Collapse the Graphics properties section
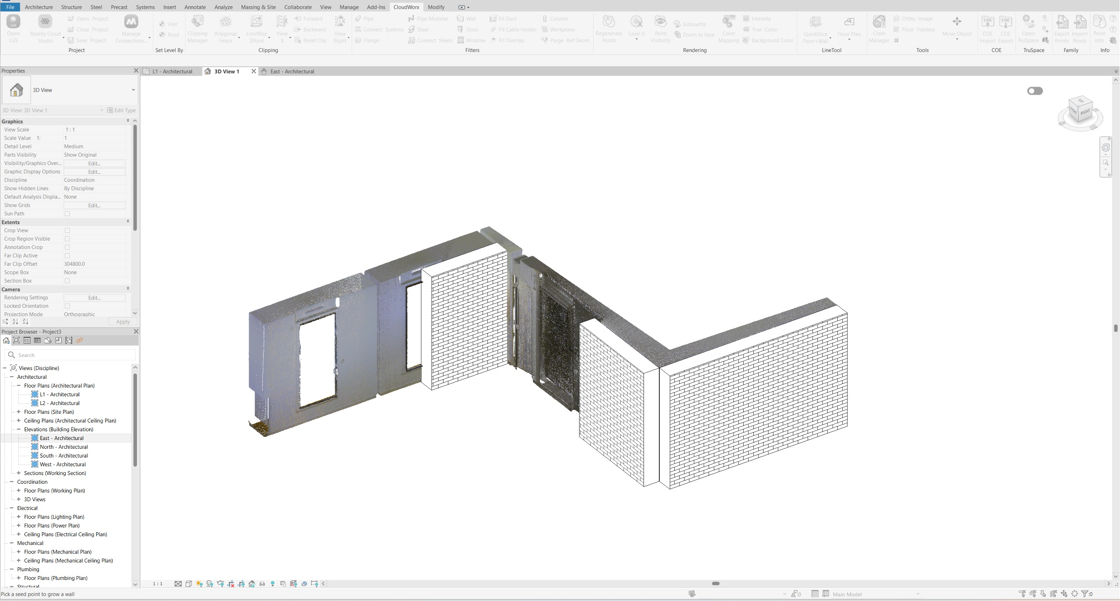The height and width of the screenshot is (601, 1120). point(128,121)
